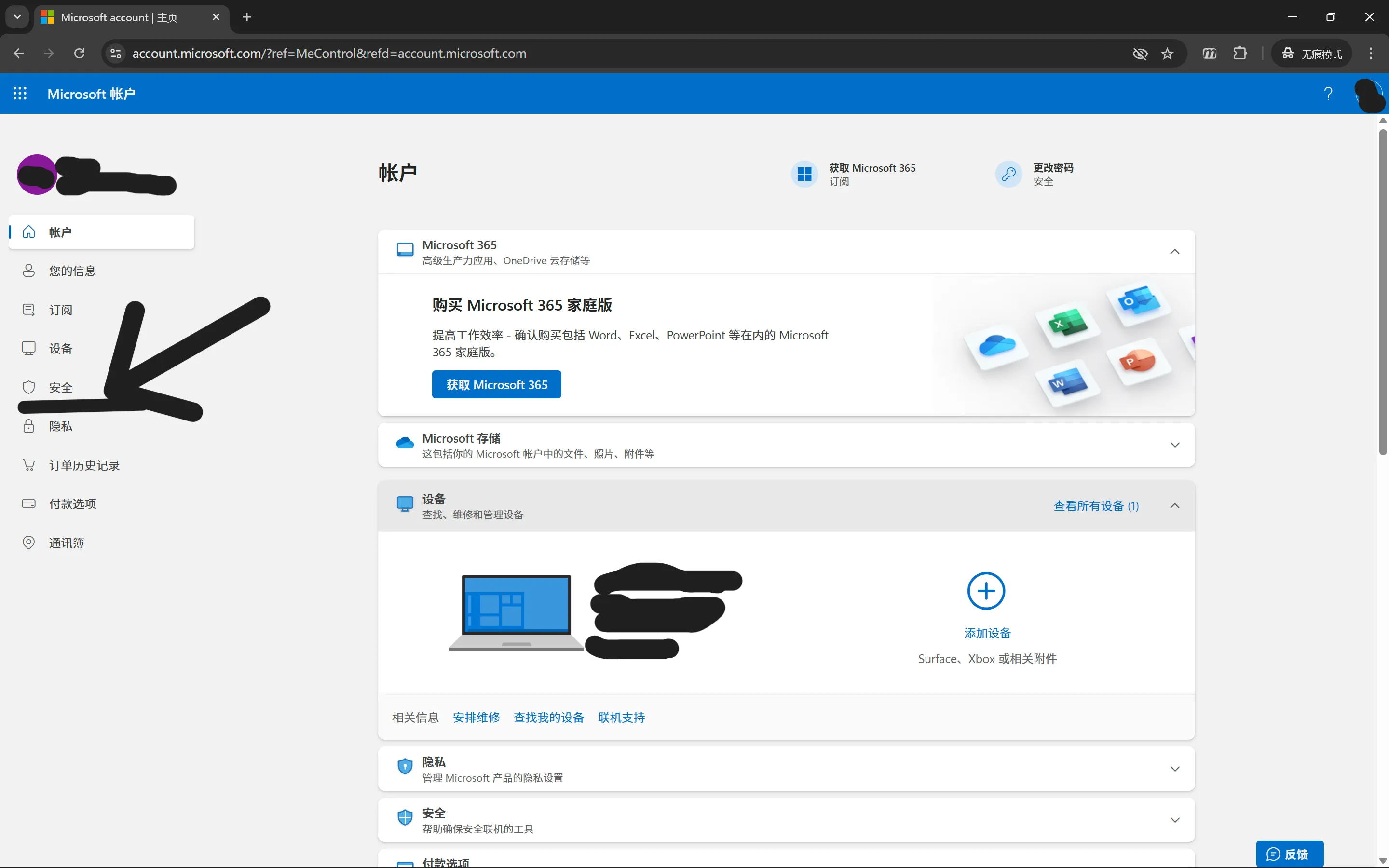Select Order history in the sidebar
This screenshot has height=868, width=1389.
tap(84, 465)
